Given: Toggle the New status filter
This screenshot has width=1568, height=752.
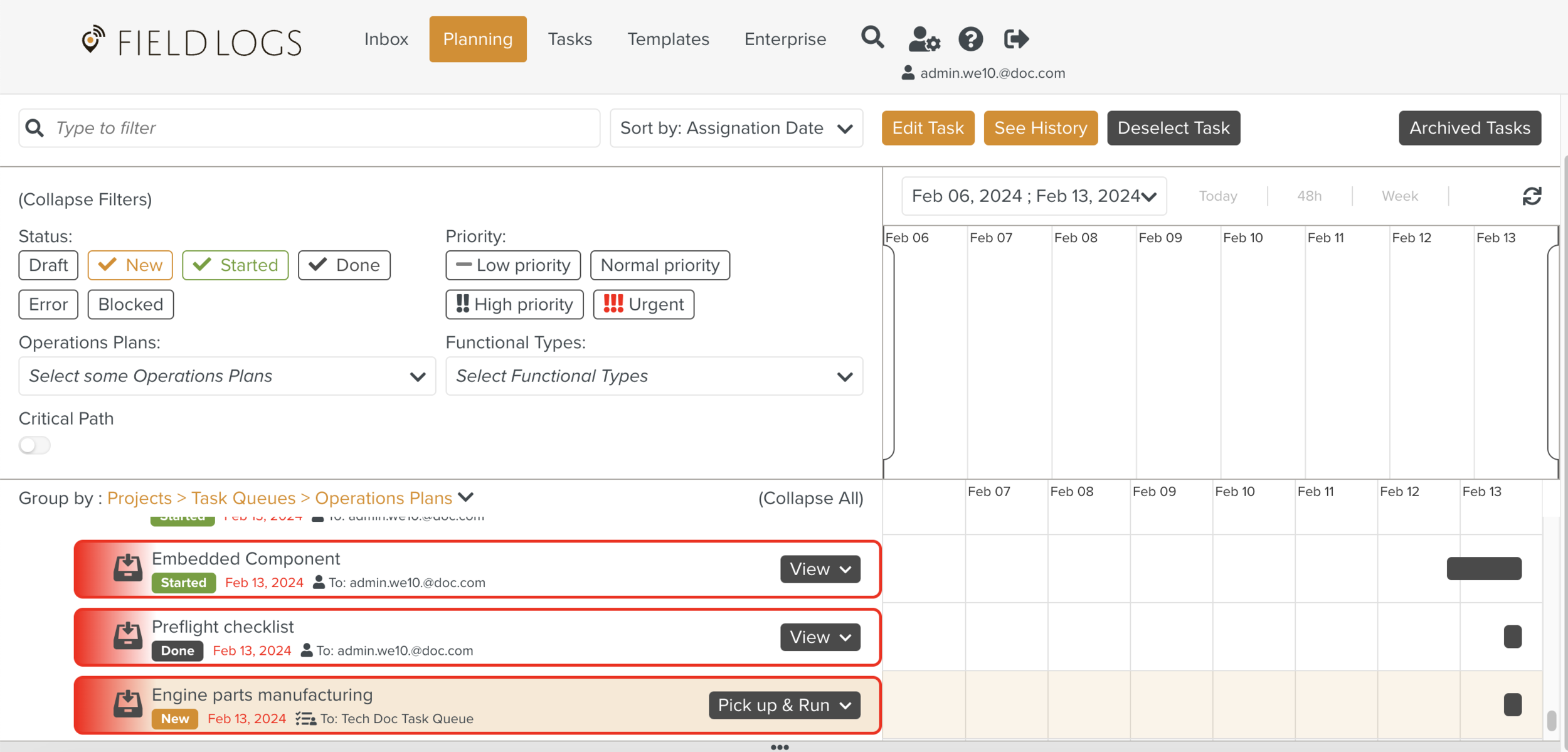Looking at the screenshot, I should click(130, 265).
